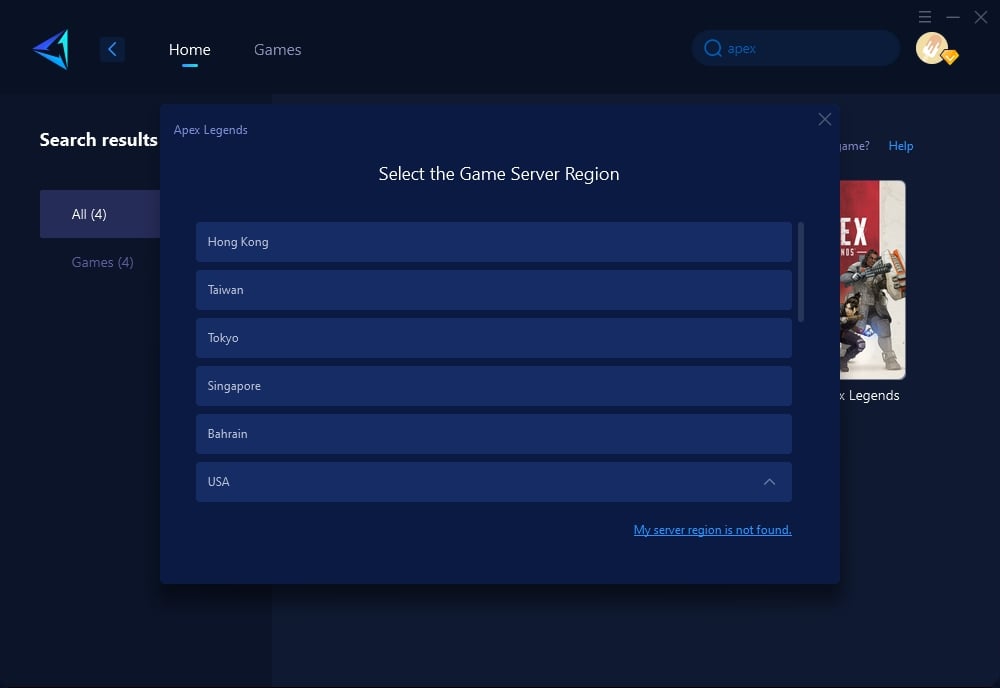Click the apex search field
Screen dimensions: 1000x688
point(796,48)
